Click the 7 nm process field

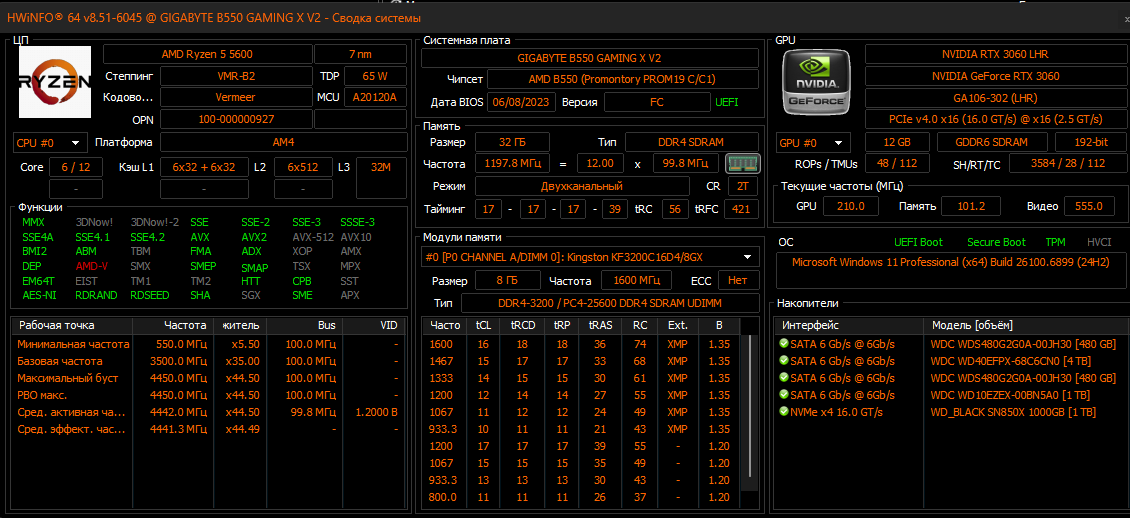click(x=360, y=54)
